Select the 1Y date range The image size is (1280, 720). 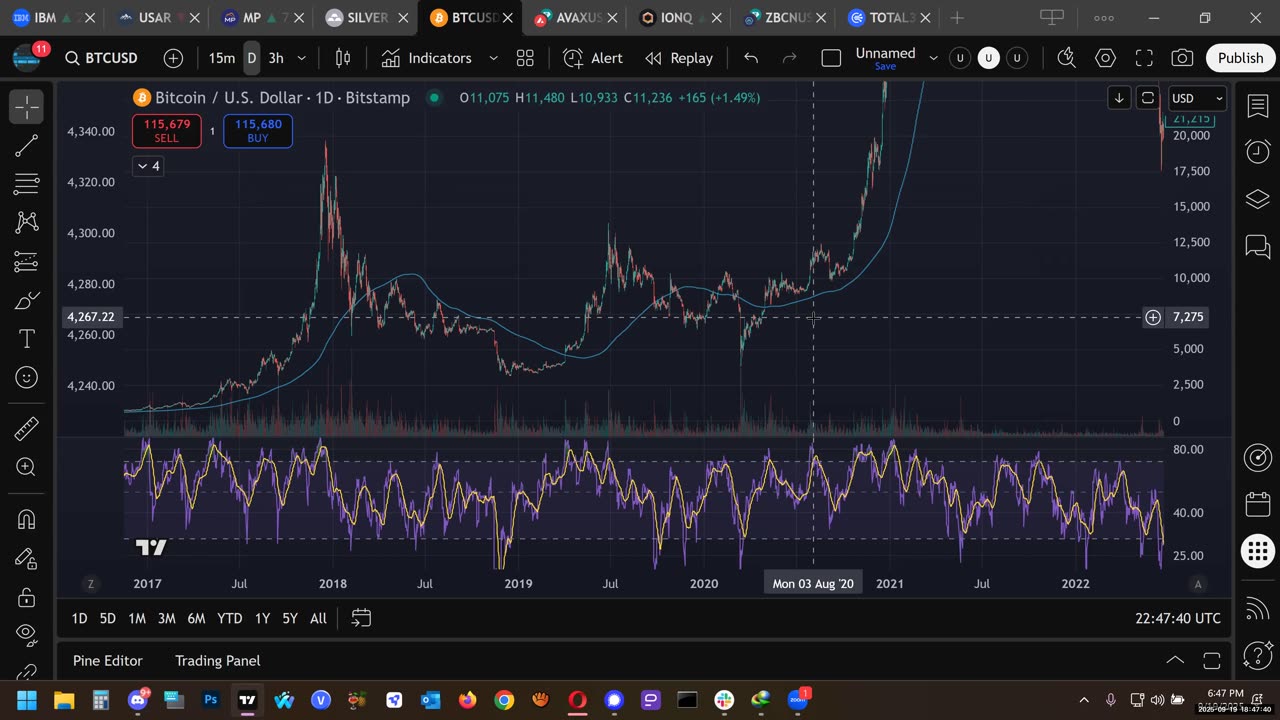[x=262, y=618]
